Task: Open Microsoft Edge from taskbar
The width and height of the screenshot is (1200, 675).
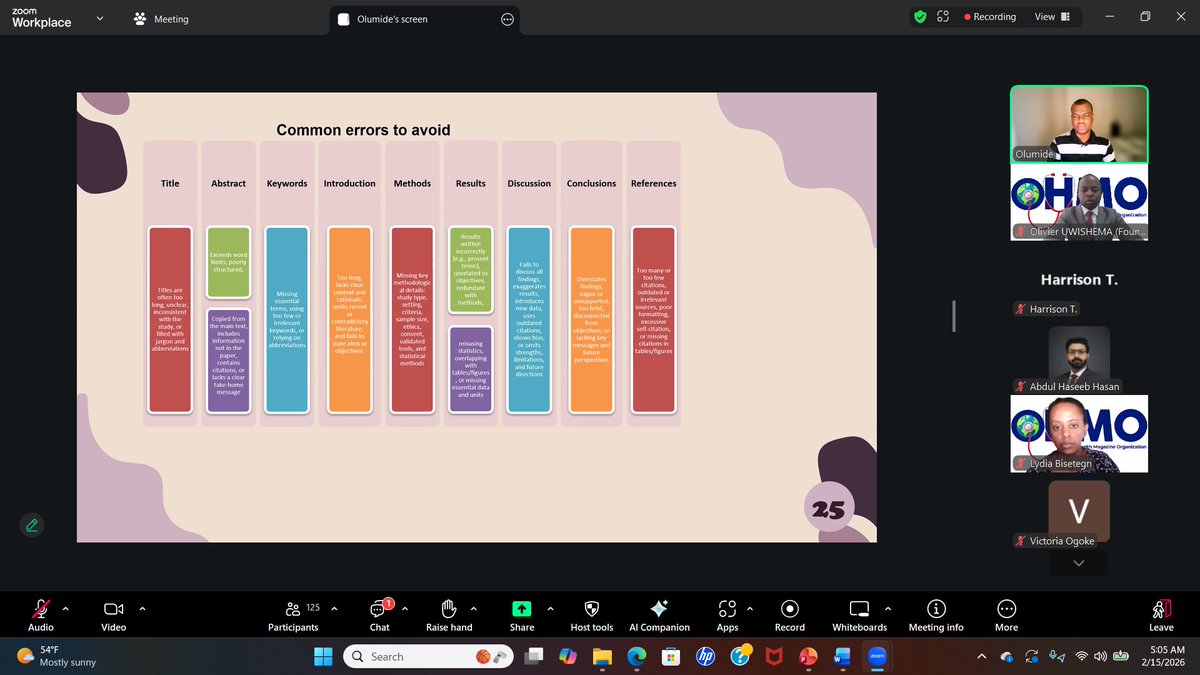Action: pyautogui.click(x=637, y=656)
